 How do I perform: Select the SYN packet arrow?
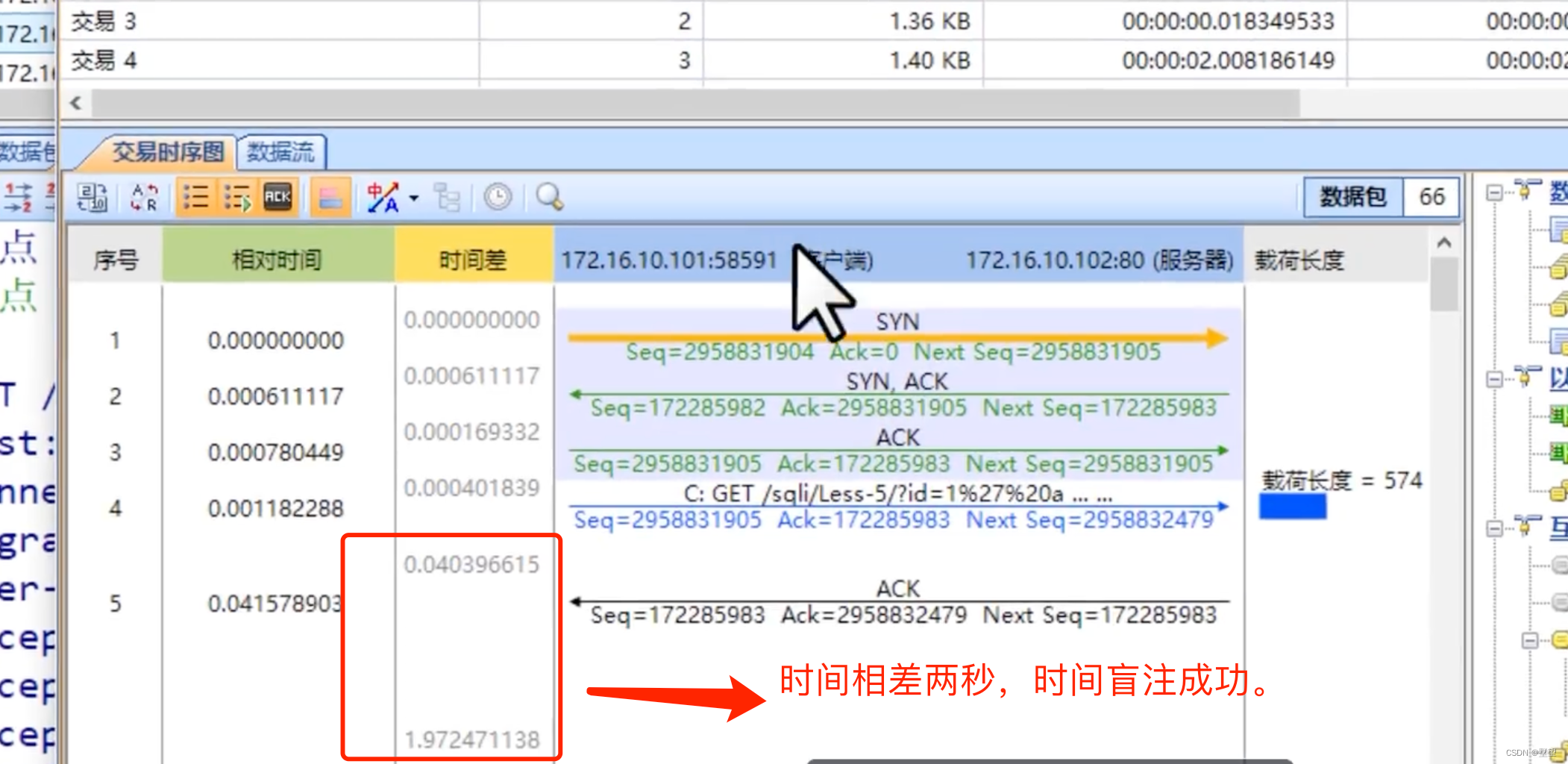click(898, 338)
